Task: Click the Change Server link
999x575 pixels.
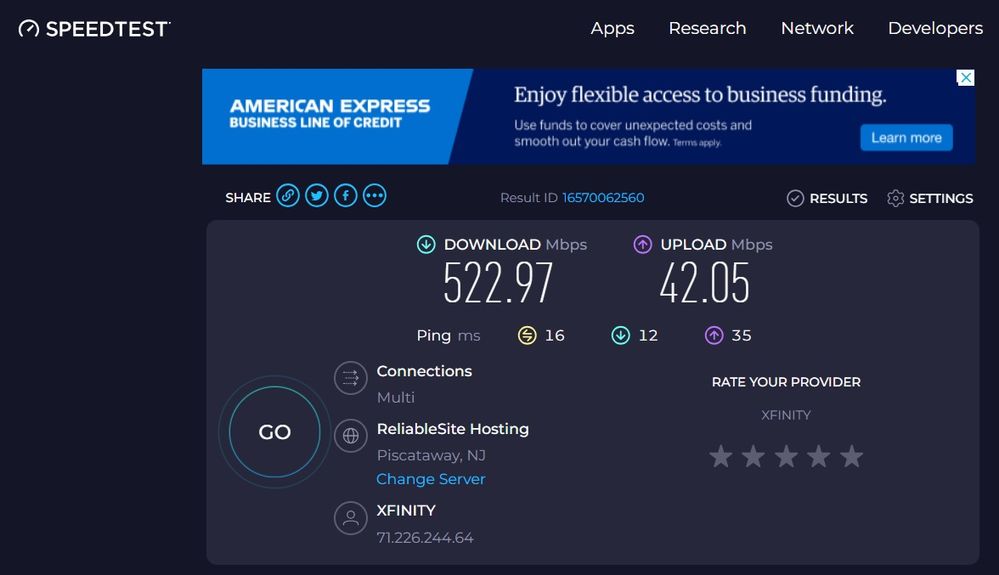Action: pyautogui.click(x=431, y=479)
